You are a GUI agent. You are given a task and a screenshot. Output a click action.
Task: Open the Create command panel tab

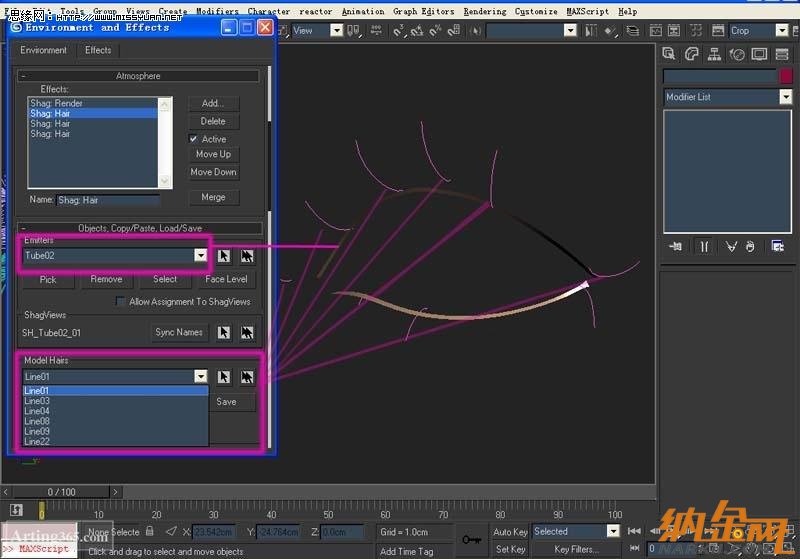coord(668,54)
